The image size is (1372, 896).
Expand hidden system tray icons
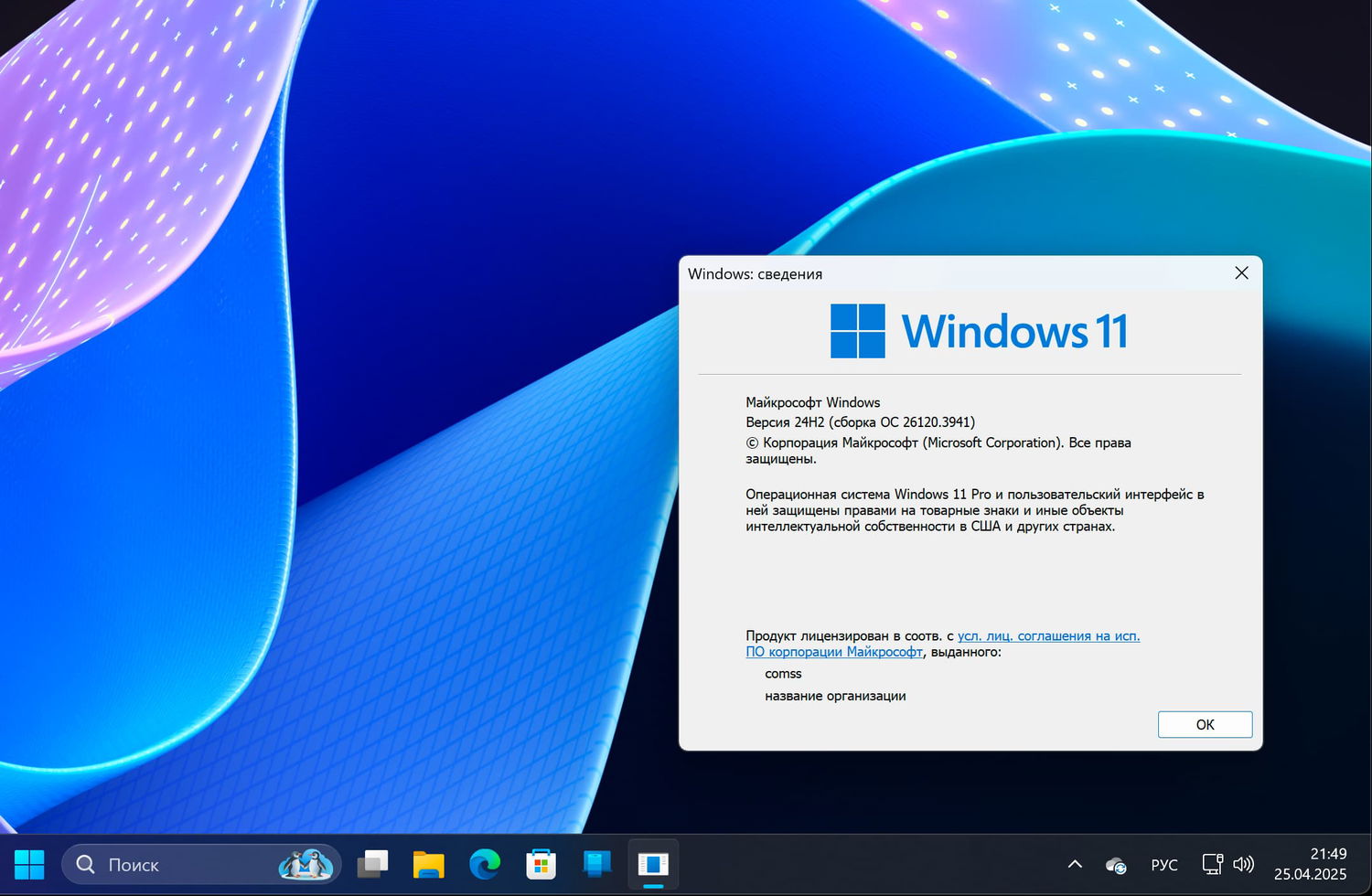click(1075, 864)
